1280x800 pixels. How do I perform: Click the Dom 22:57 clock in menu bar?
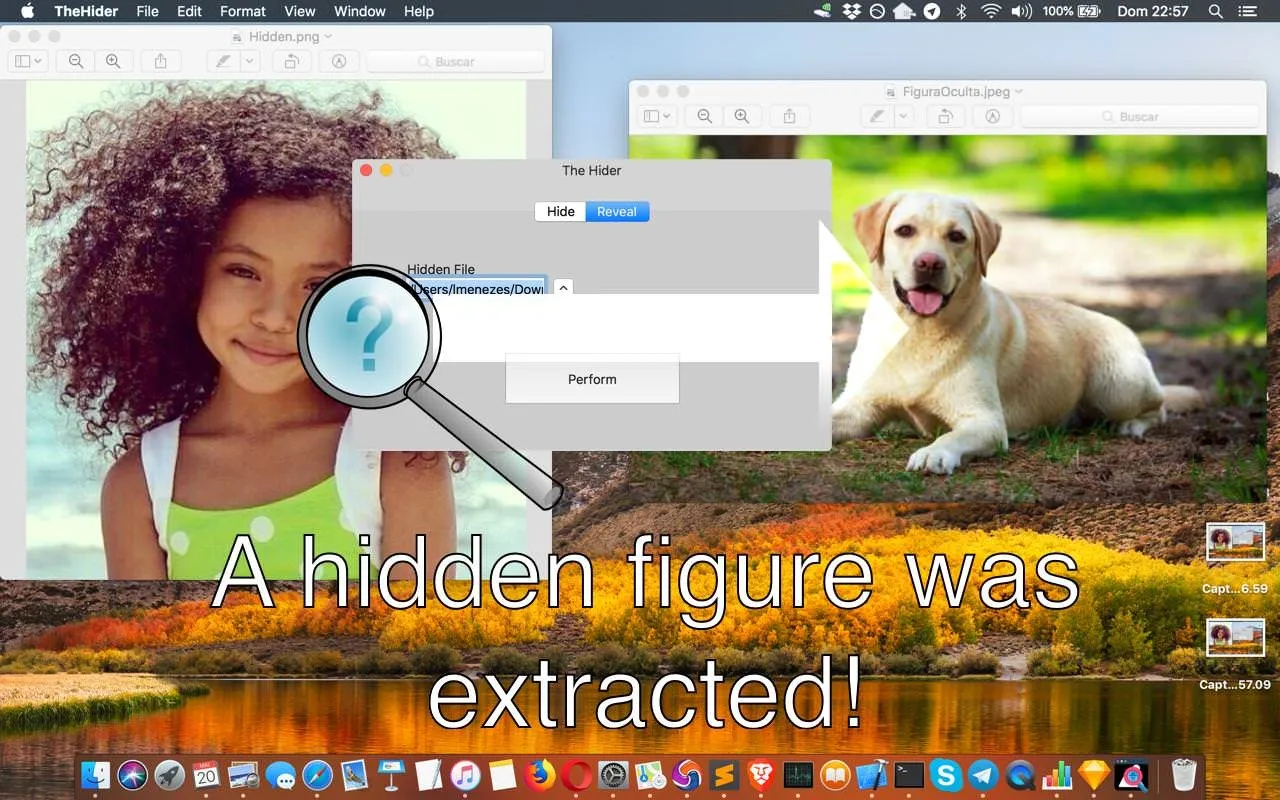click(1153, 11)
